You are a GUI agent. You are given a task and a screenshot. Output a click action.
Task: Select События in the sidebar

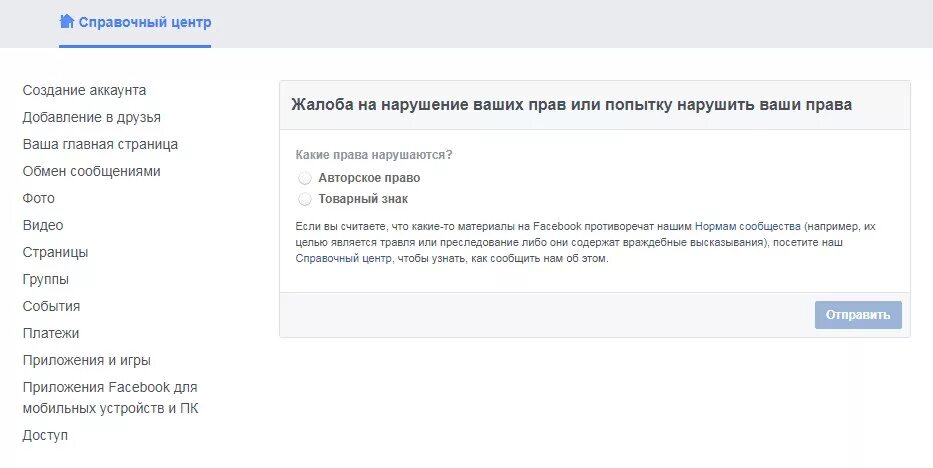(x=51, y=306)
